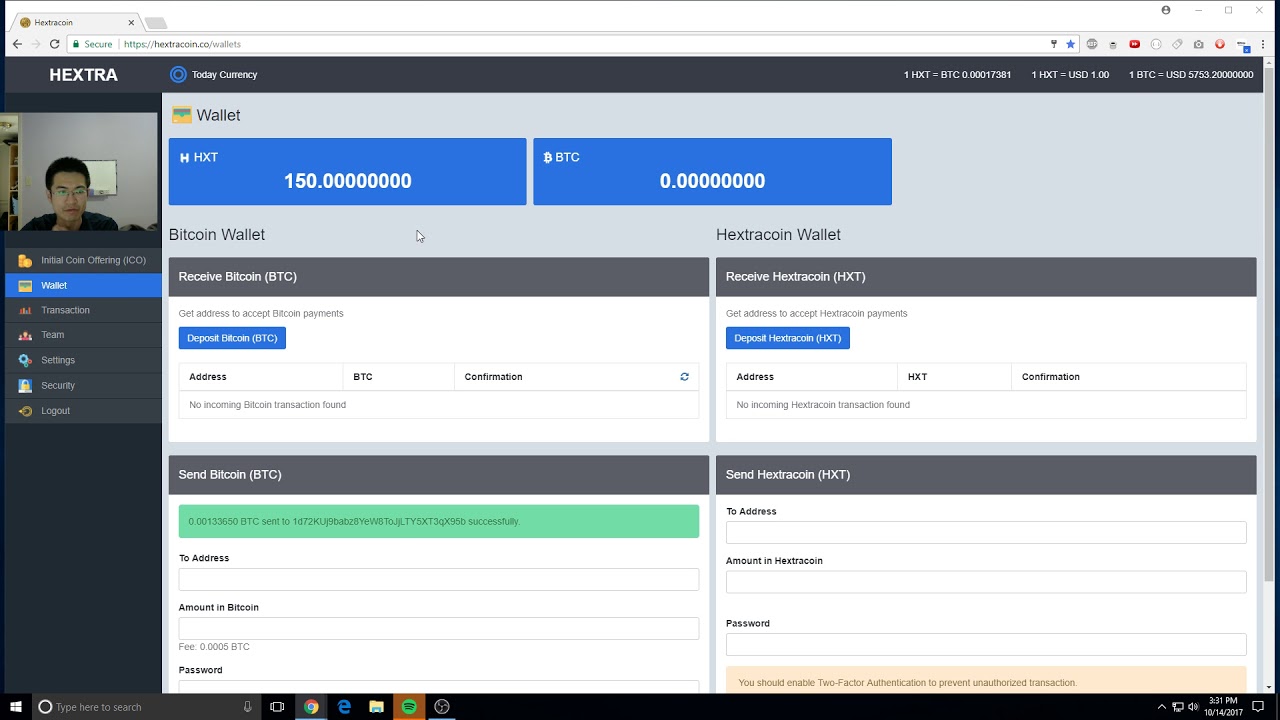Click the Chrome profile avatar icon

pos(1166,10)
